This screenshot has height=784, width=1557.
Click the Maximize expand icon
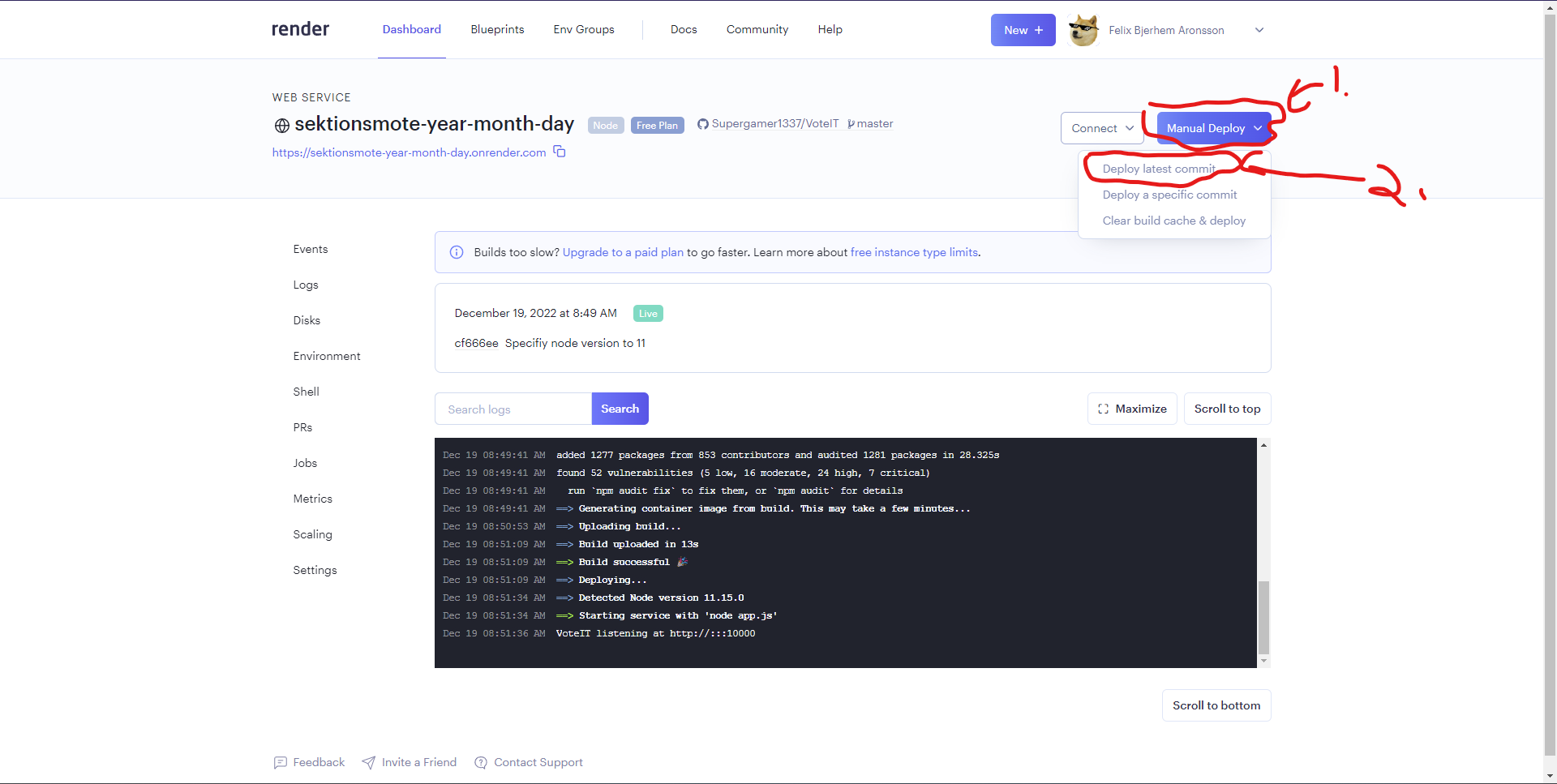tap(1103, 409)
